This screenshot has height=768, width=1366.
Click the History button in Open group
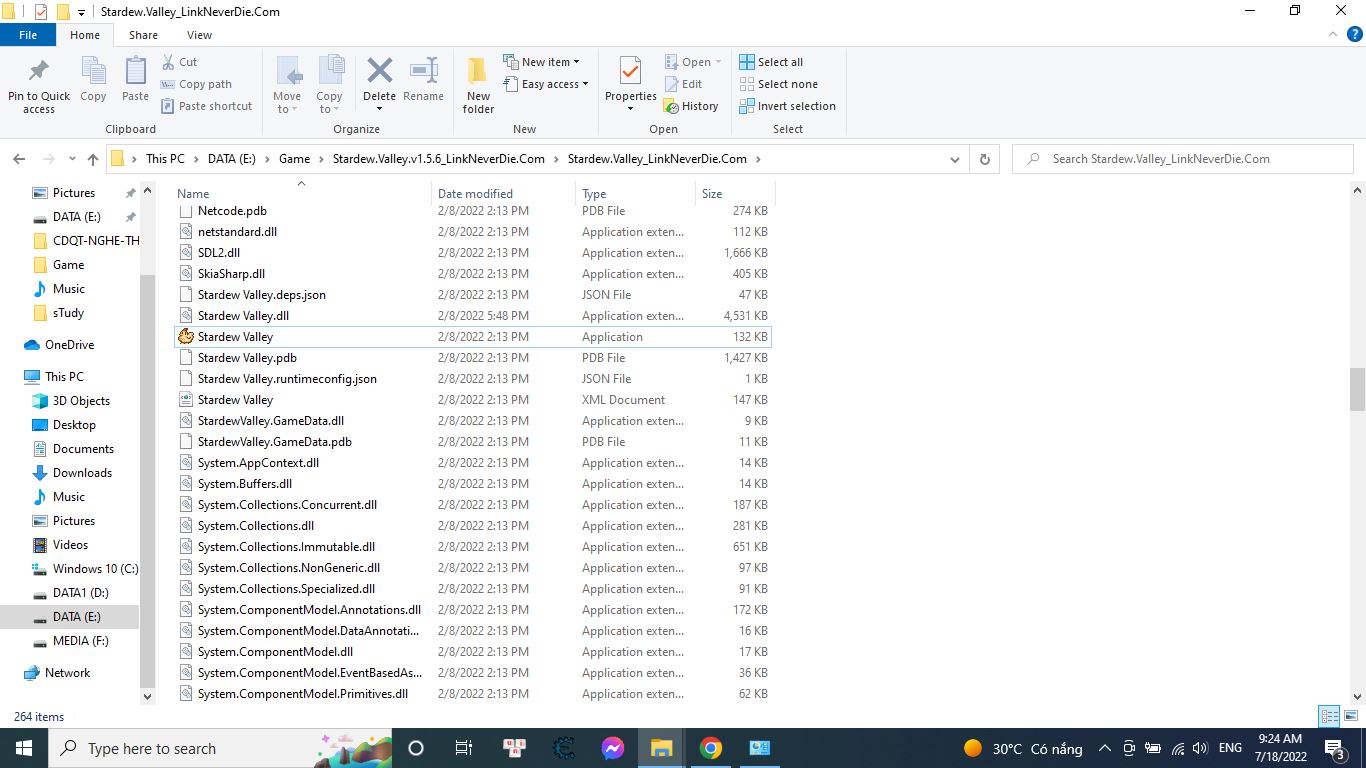[x=691, y=106]
